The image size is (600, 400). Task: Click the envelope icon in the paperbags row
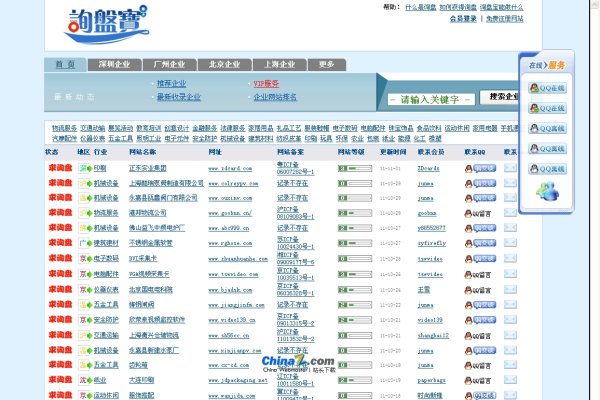(510, 380)
